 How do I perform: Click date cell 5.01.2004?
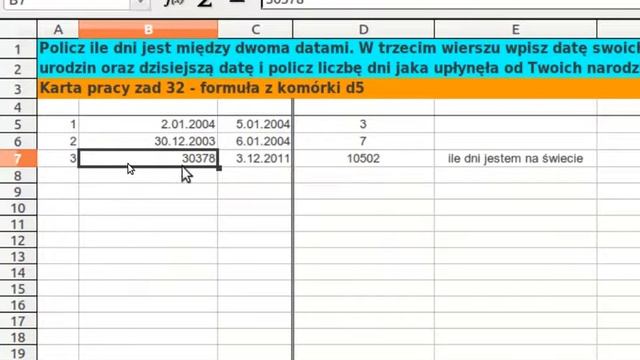tap(256, 124)
